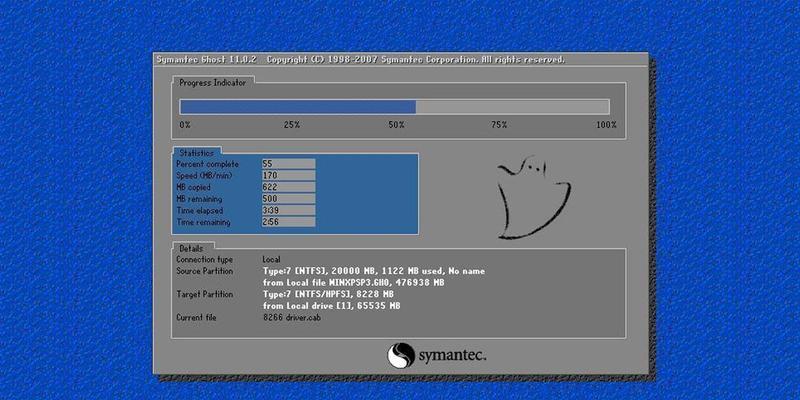Click the 25% progress scale label
This screenshot has width=800, height=400.
[292, 125]
